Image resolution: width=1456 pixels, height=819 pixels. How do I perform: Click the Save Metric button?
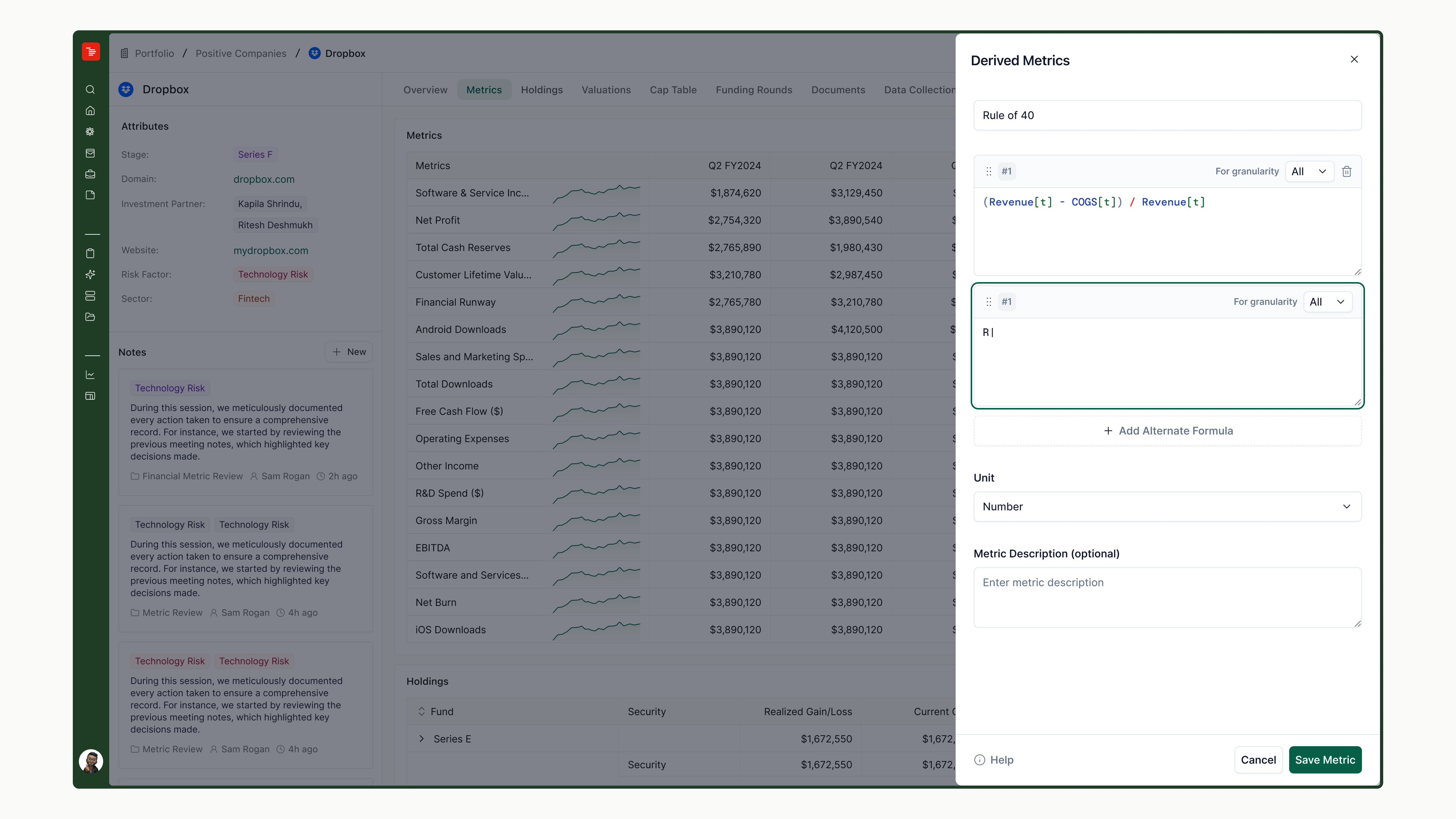[x=1325, y=759]
